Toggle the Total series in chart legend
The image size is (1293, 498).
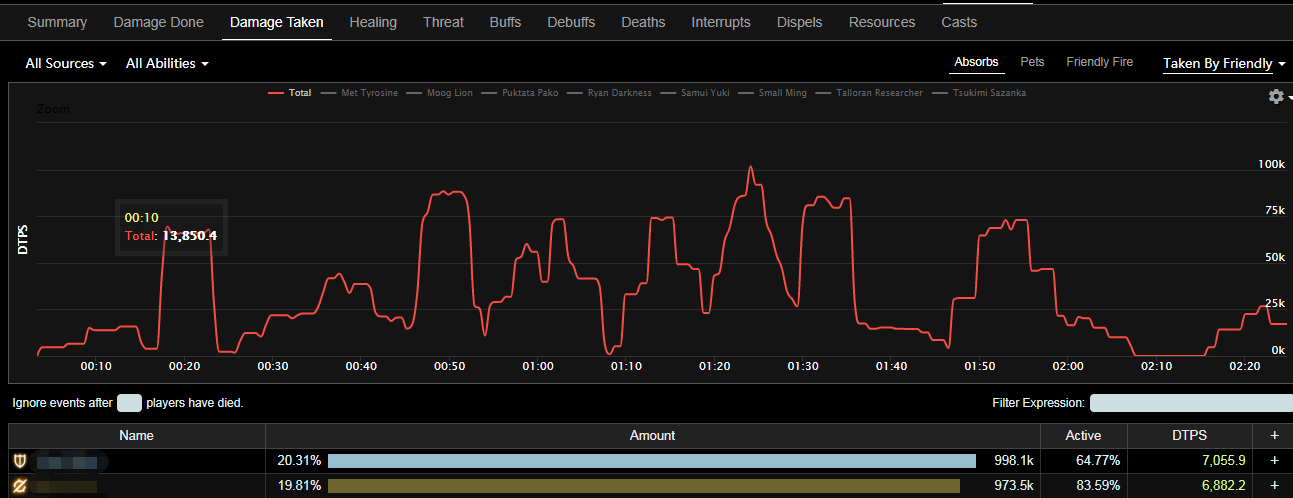pyautogui.click(x=290, y=93)
